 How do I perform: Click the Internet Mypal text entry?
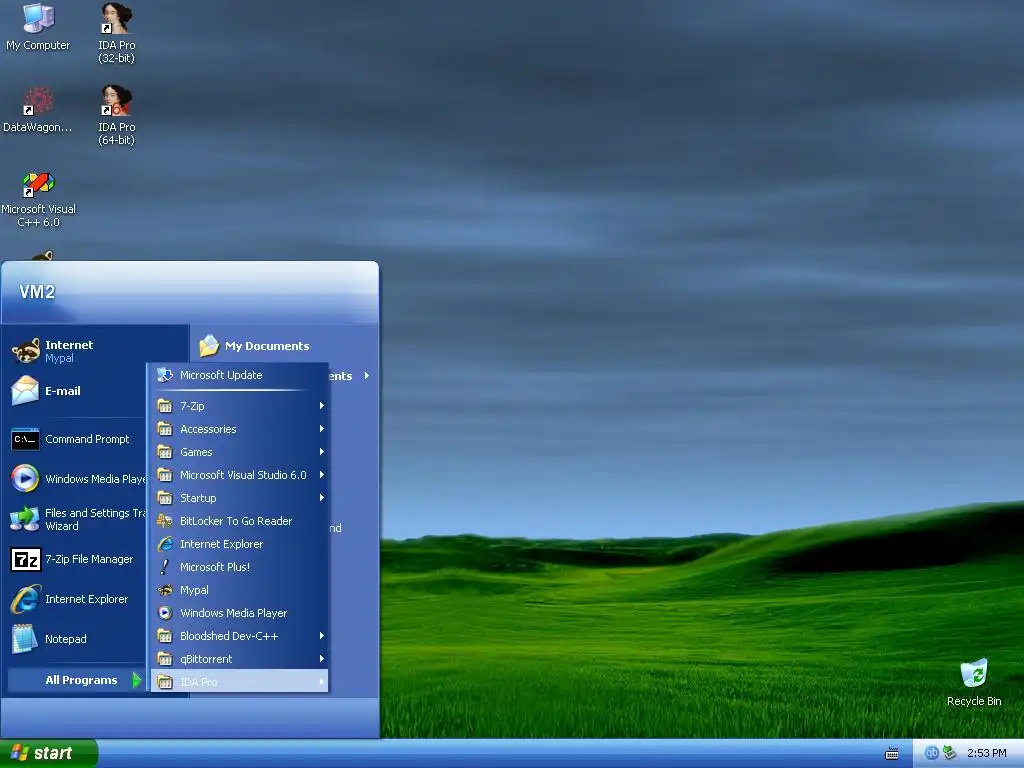(69, 351)
